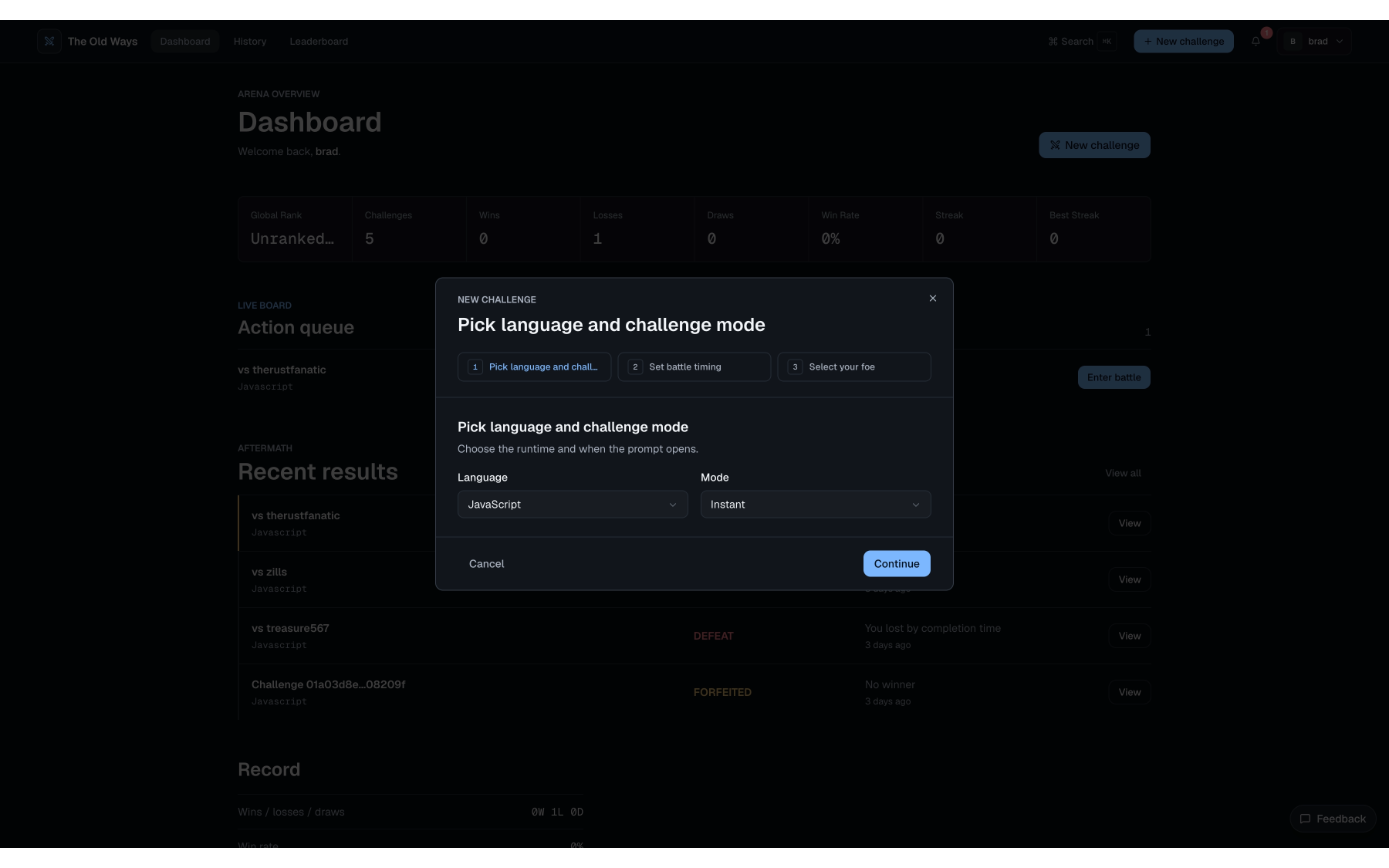Click the Search field in header
This screenshot has width=1389, height=868.
[x=1081, y=42]
